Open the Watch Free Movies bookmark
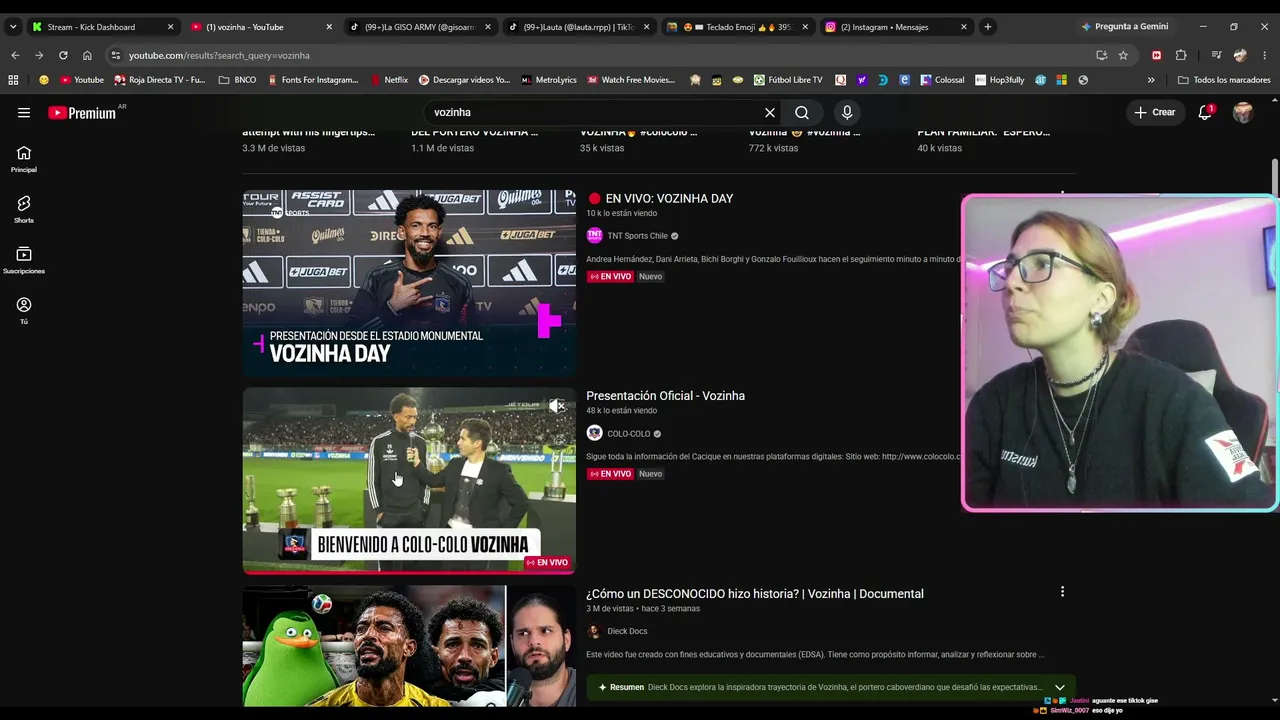The image size is (1280, 720). 631,80
